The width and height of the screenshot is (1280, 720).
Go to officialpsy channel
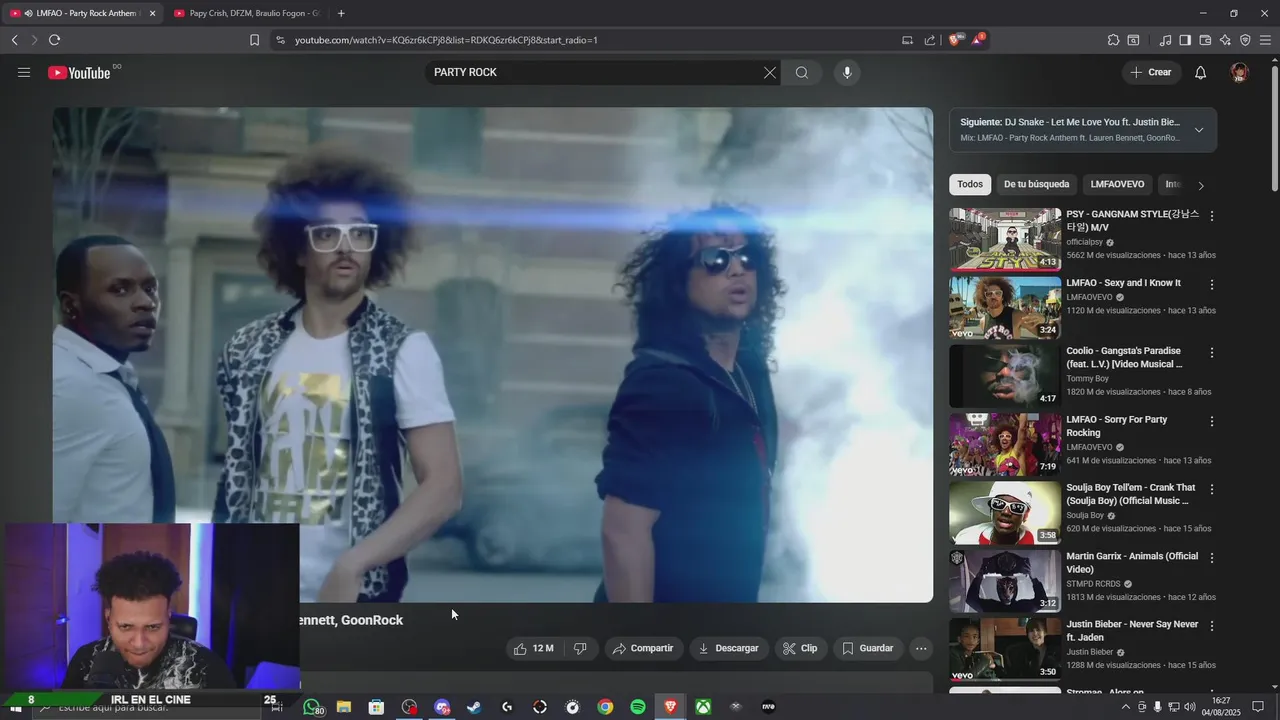click(1084, 242)
